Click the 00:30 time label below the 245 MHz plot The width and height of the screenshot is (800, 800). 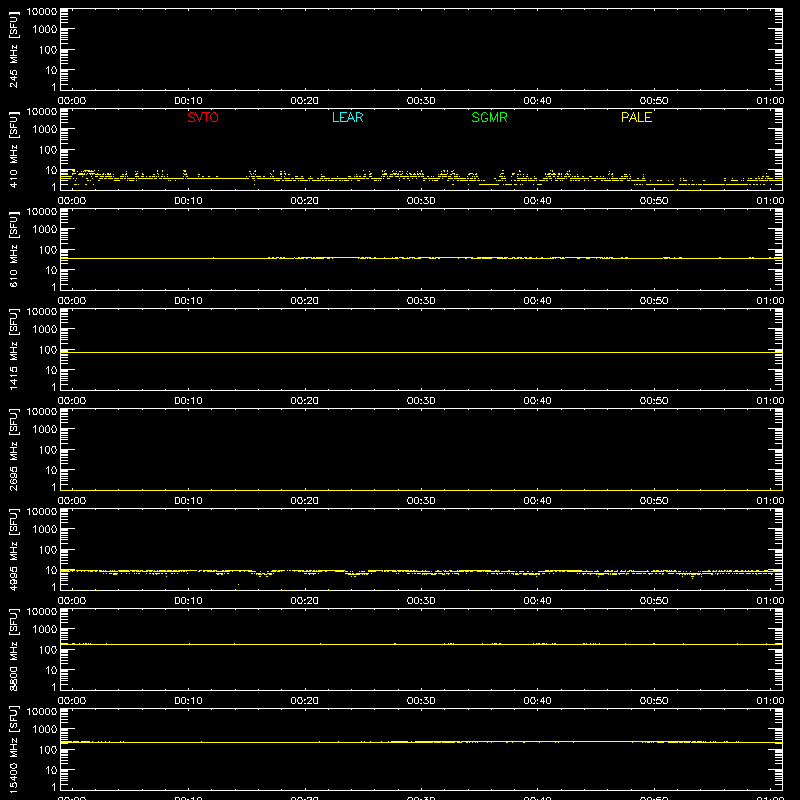(421, 101)
